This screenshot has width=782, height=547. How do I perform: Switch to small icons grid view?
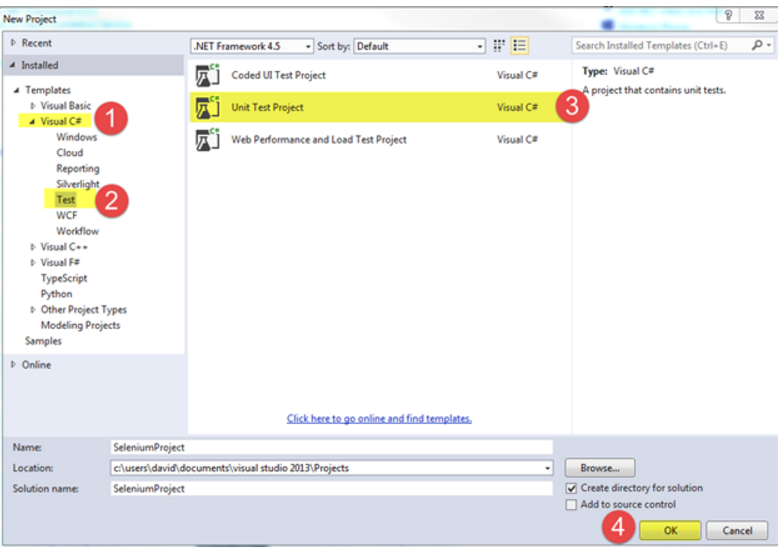499,46
